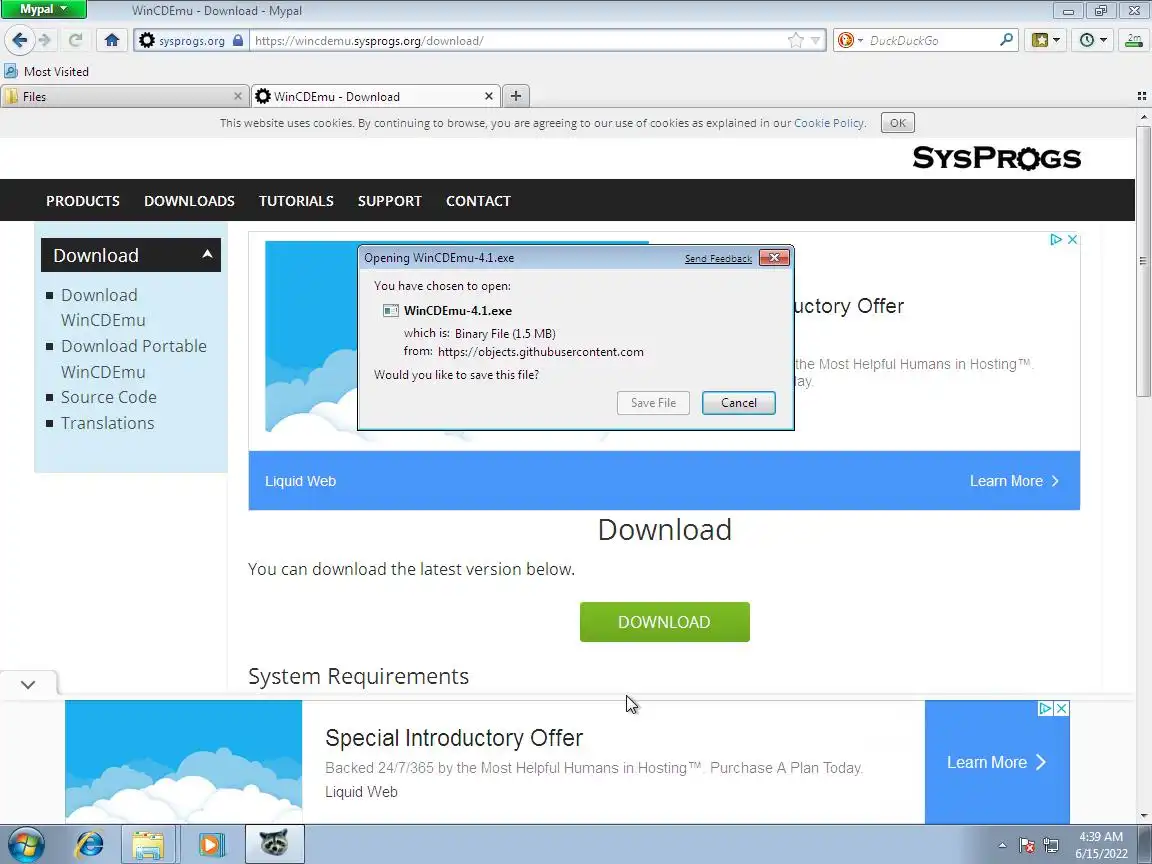Open the TUTORIALS menu
This screenshot has width=1152, height=864.
point(296,201)
